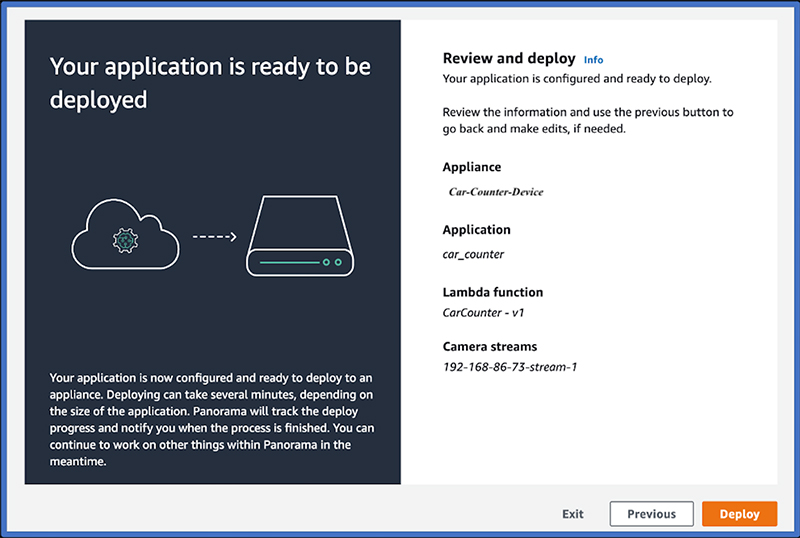Click the Camera streams section label

pyautogui.click(x=490, y=347)
